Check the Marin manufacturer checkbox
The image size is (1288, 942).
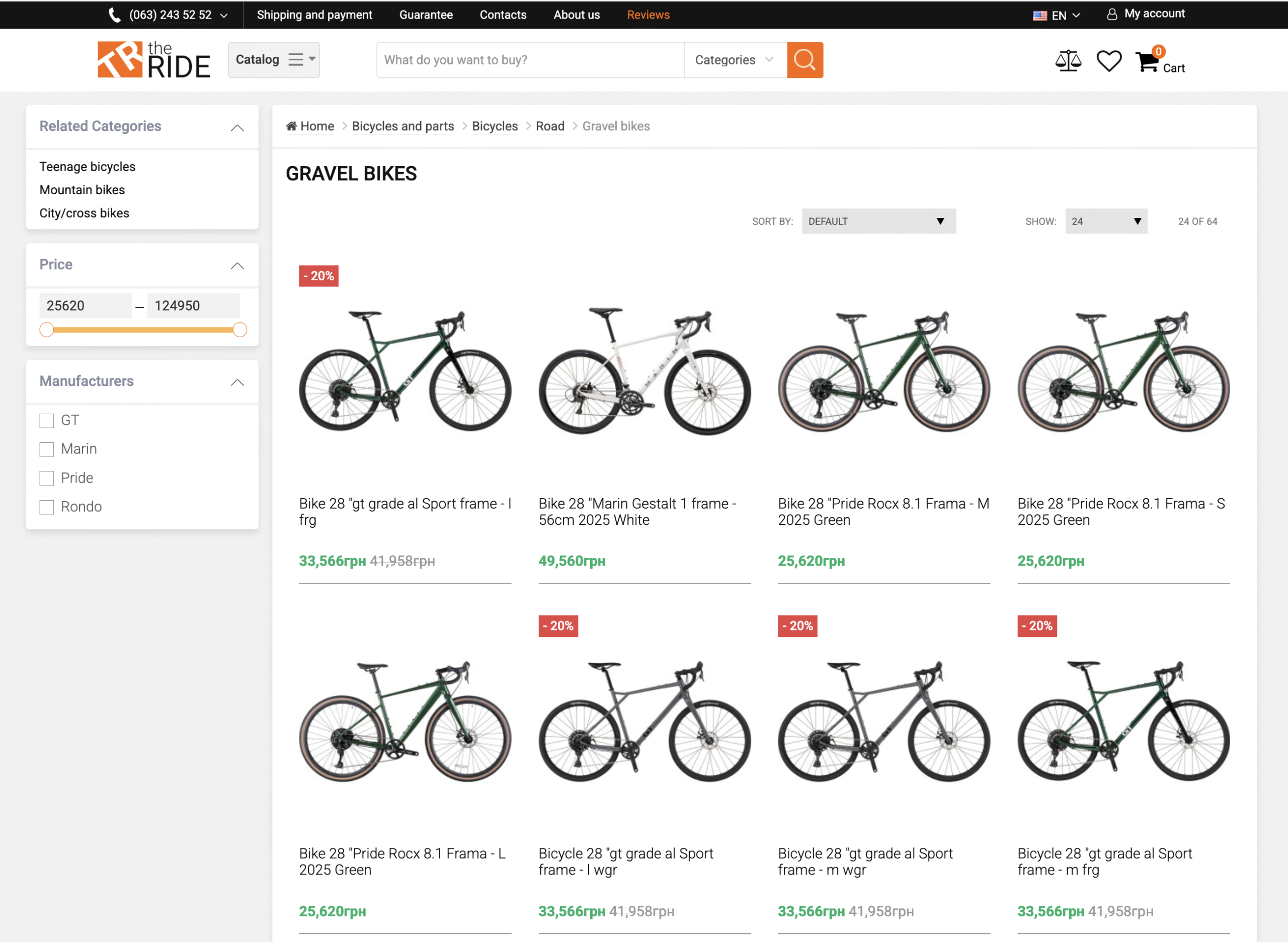tap(47, 449)
